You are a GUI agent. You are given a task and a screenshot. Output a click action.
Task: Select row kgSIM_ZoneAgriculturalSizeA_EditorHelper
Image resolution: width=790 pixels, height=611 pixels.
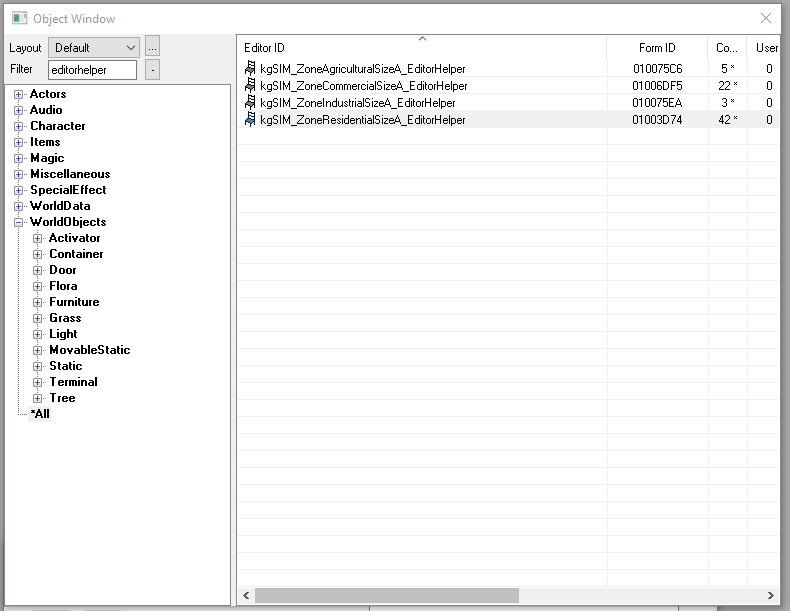click(x=508, y=68)
